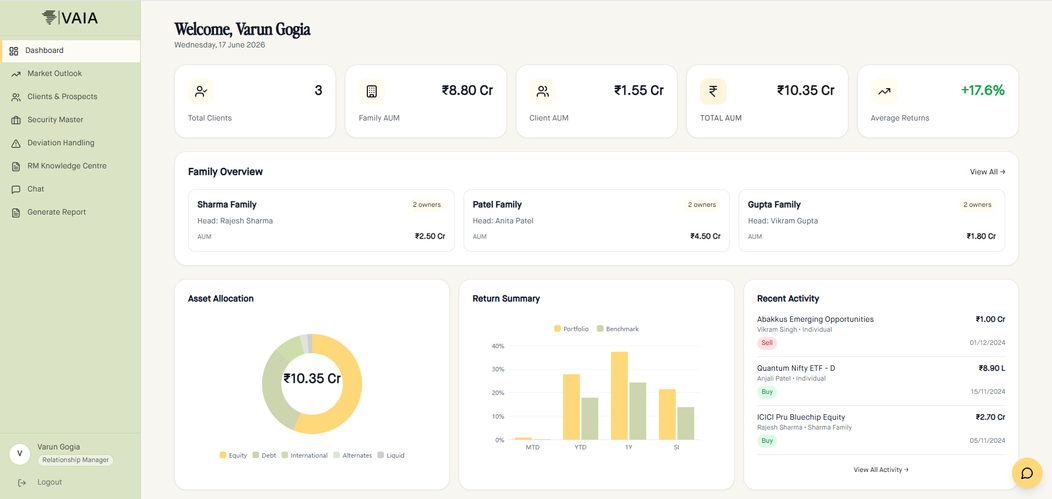Go to Market Outlook

point(70,74)
